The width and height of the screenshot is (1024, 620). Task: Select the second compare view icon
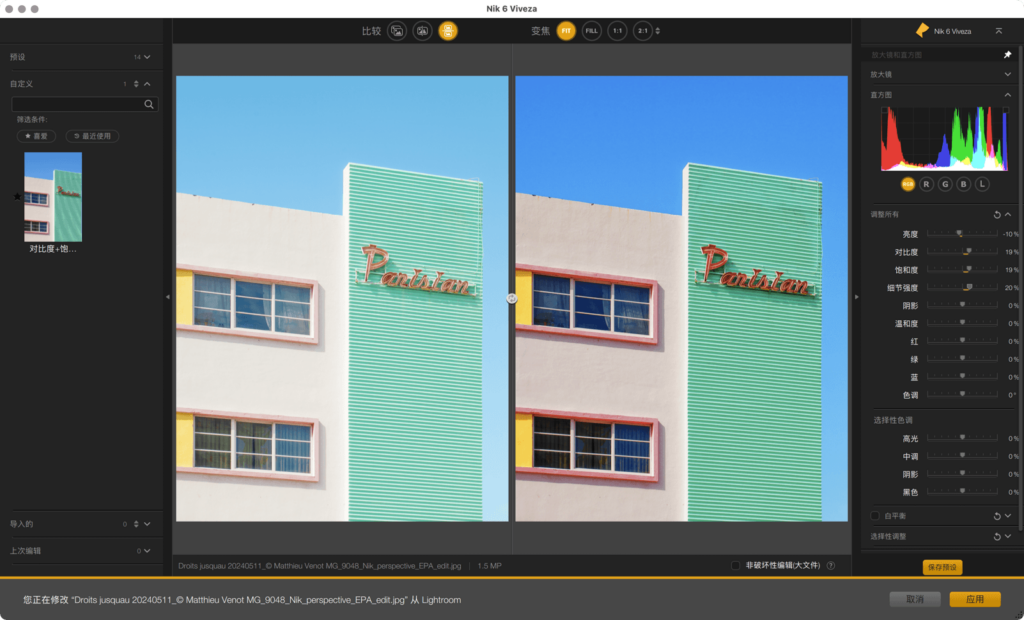423,31
